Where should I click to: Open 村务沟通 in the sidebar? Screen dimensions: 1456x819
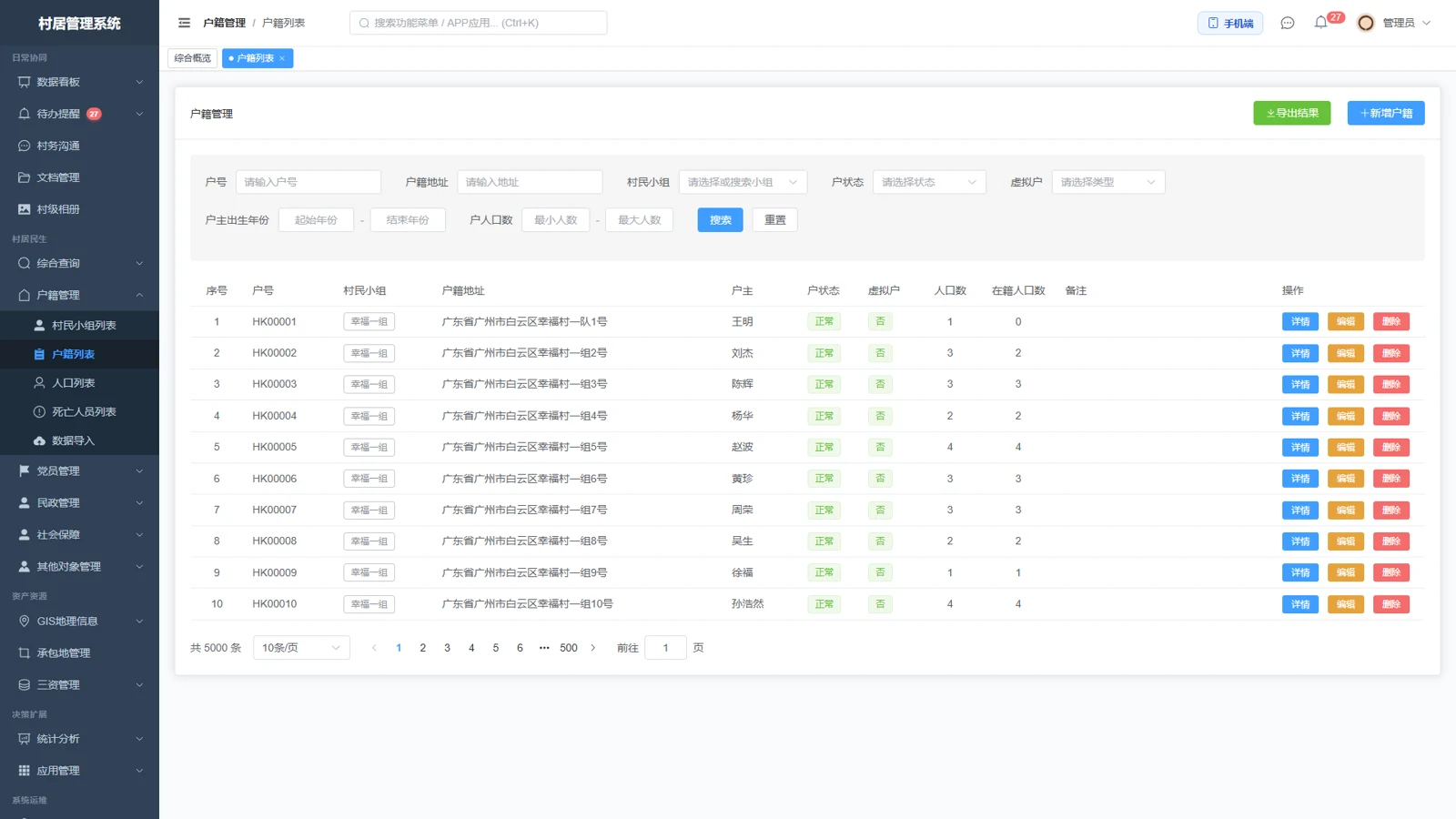(79, 146)
